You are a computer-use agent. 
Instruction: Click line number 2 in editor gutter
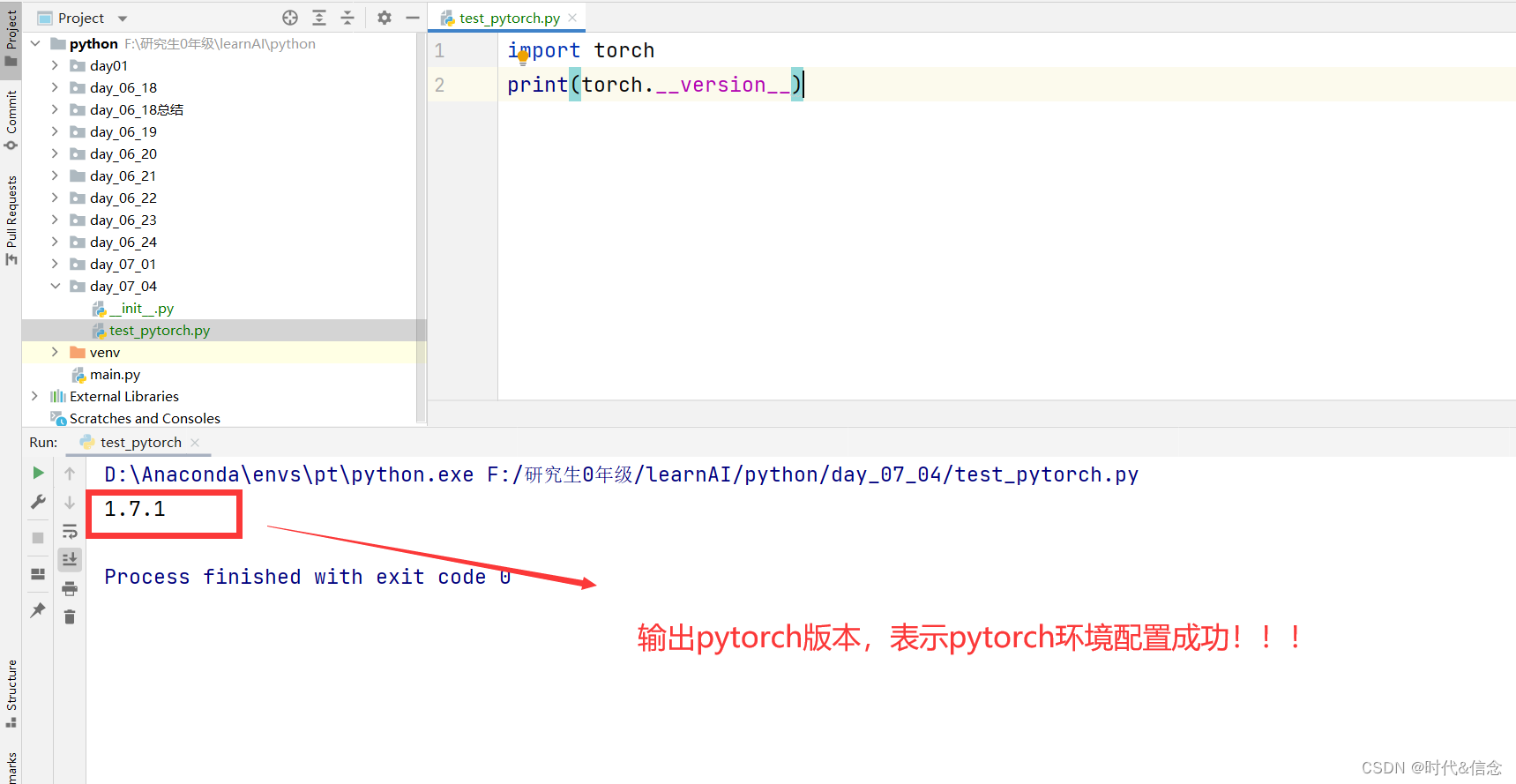point(439,86)
